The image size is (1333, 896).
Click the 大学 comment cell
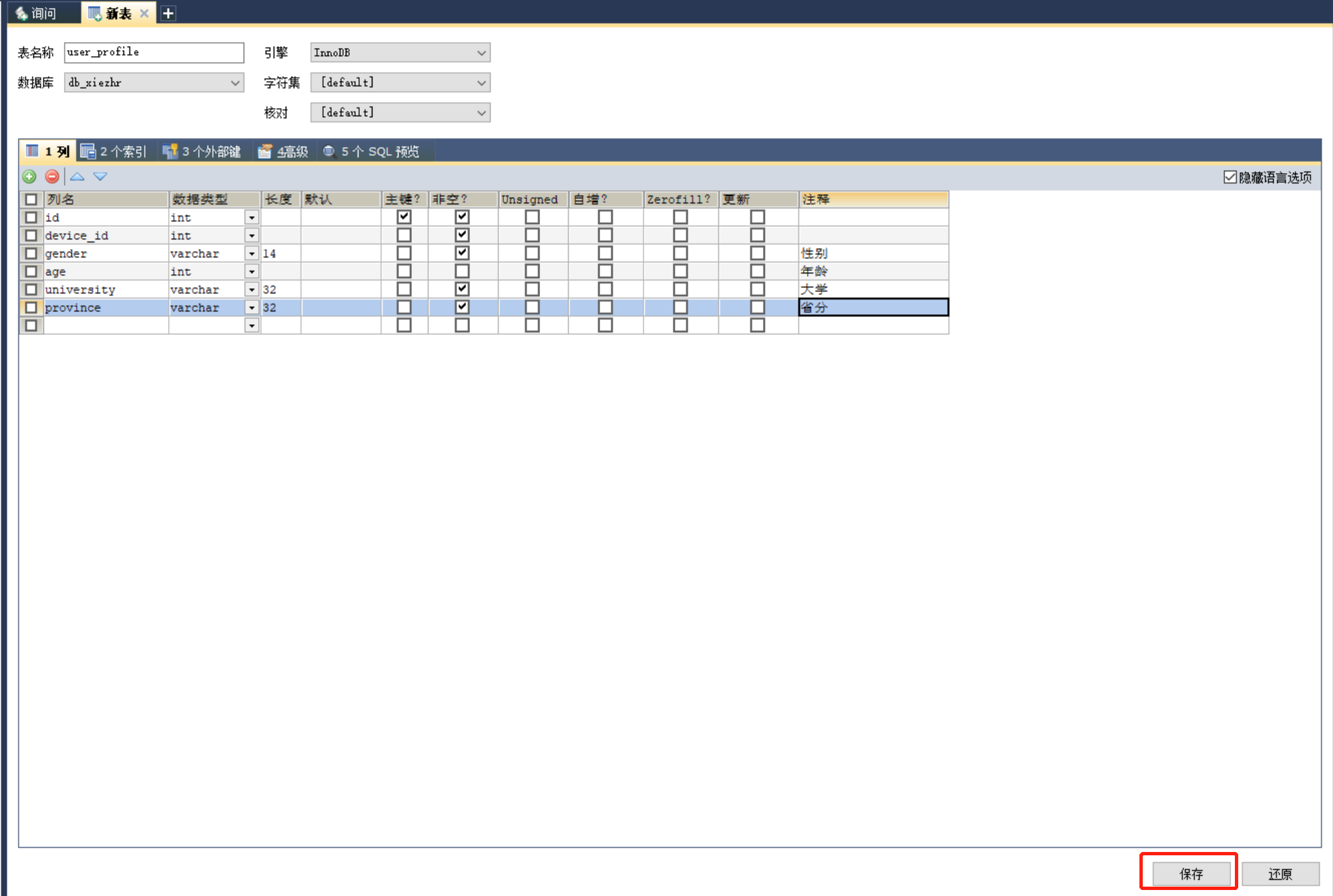[873, 290]
